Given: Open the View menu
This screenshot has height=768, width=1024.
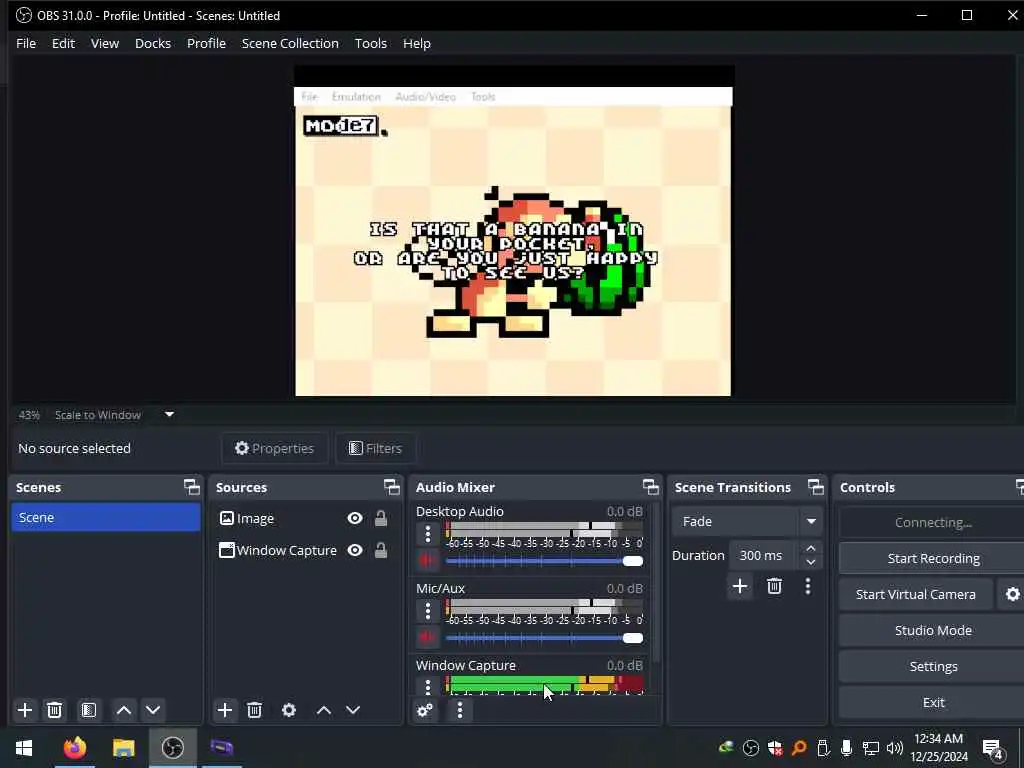Looking at the screenshot, I should coord(104,43).
